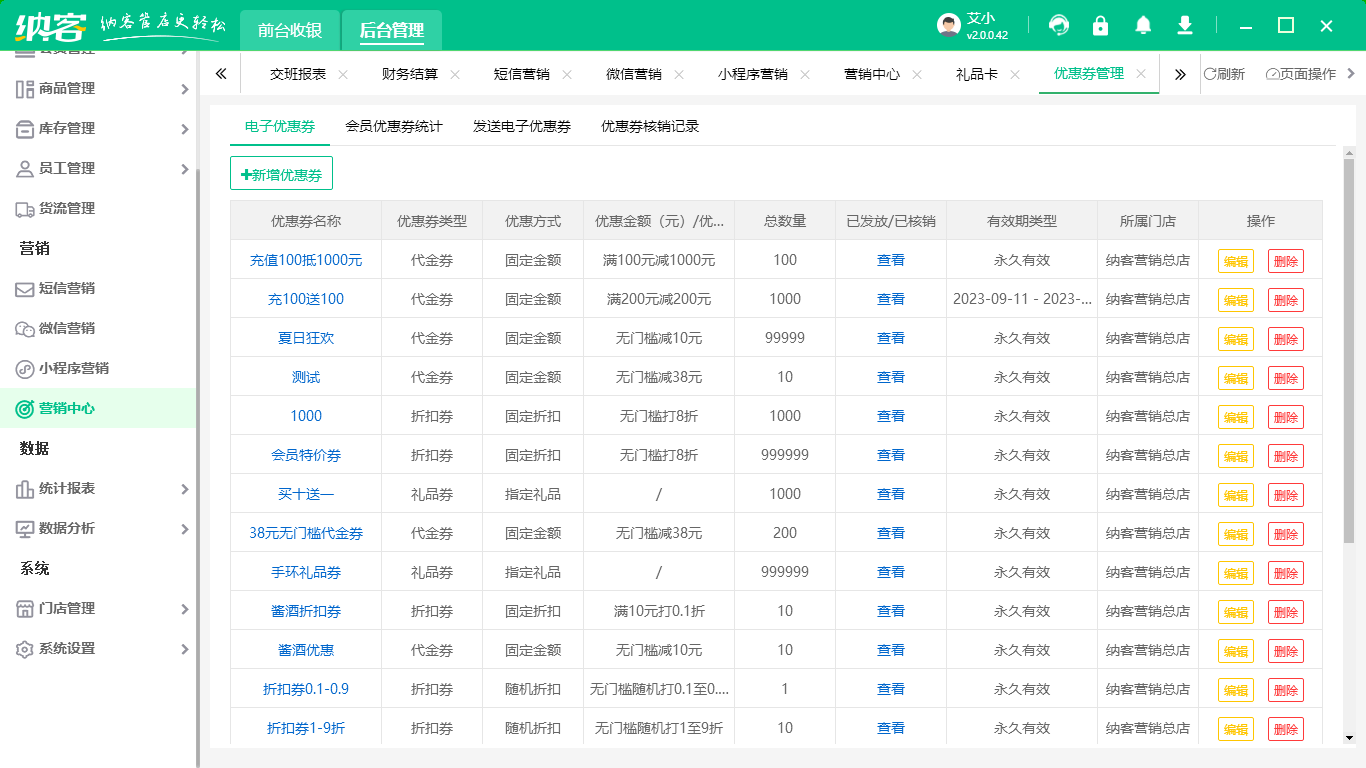Expand 库存管理 submenu arrow
The height and width of the screenshot is (768, 1366).
(184, 129)
